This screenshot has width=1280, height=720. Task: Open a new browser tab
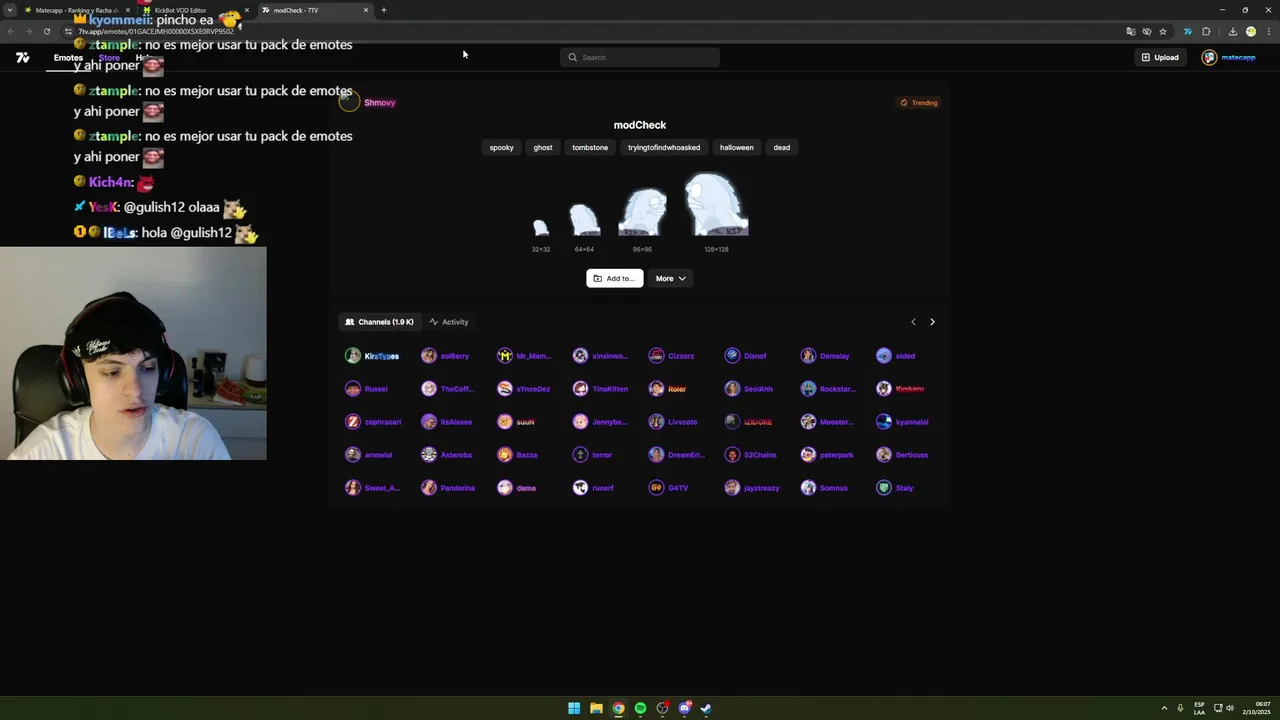tap(384, 10)
